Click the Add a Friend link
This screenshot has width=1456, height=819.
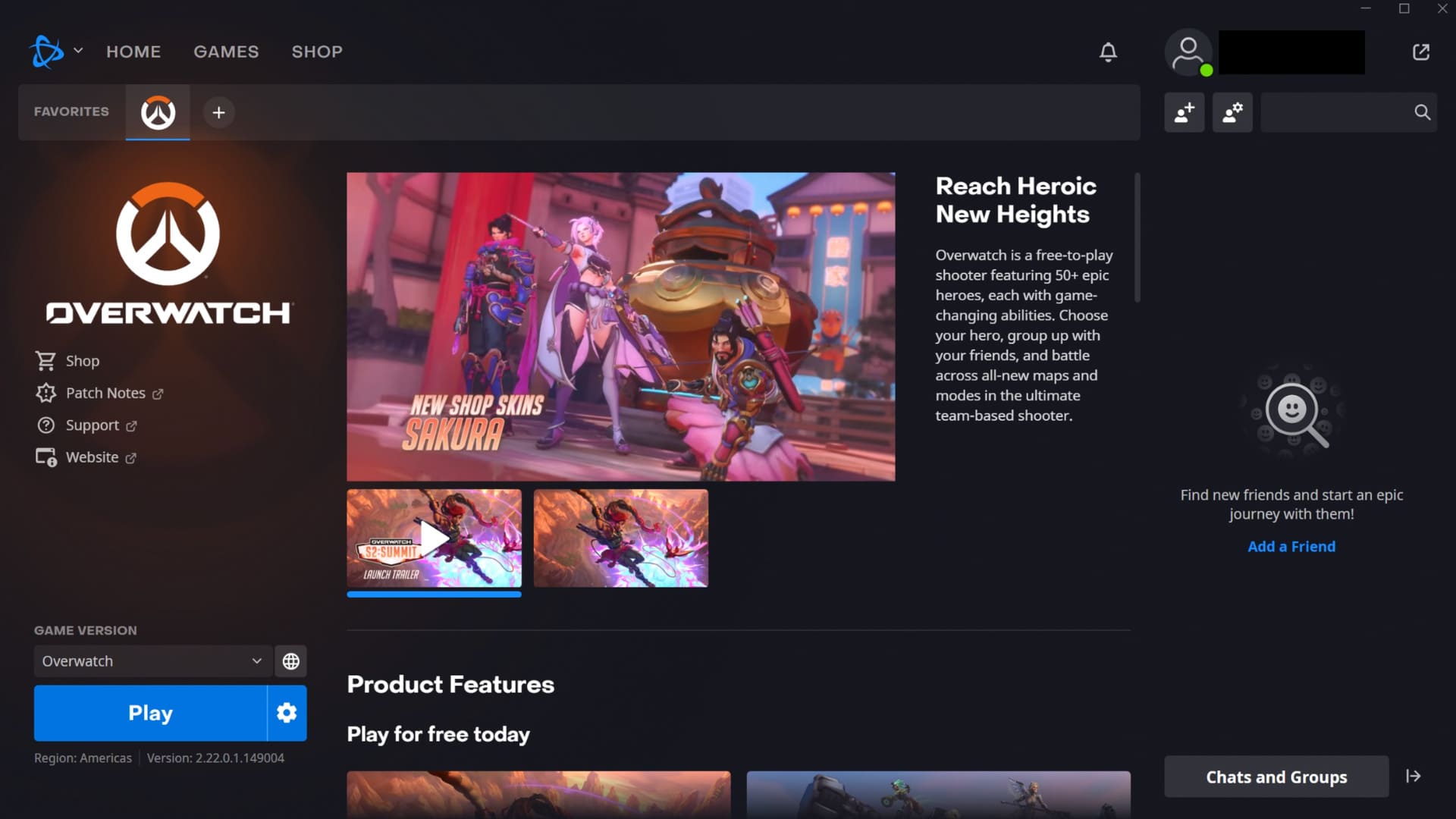(1291, 546)
